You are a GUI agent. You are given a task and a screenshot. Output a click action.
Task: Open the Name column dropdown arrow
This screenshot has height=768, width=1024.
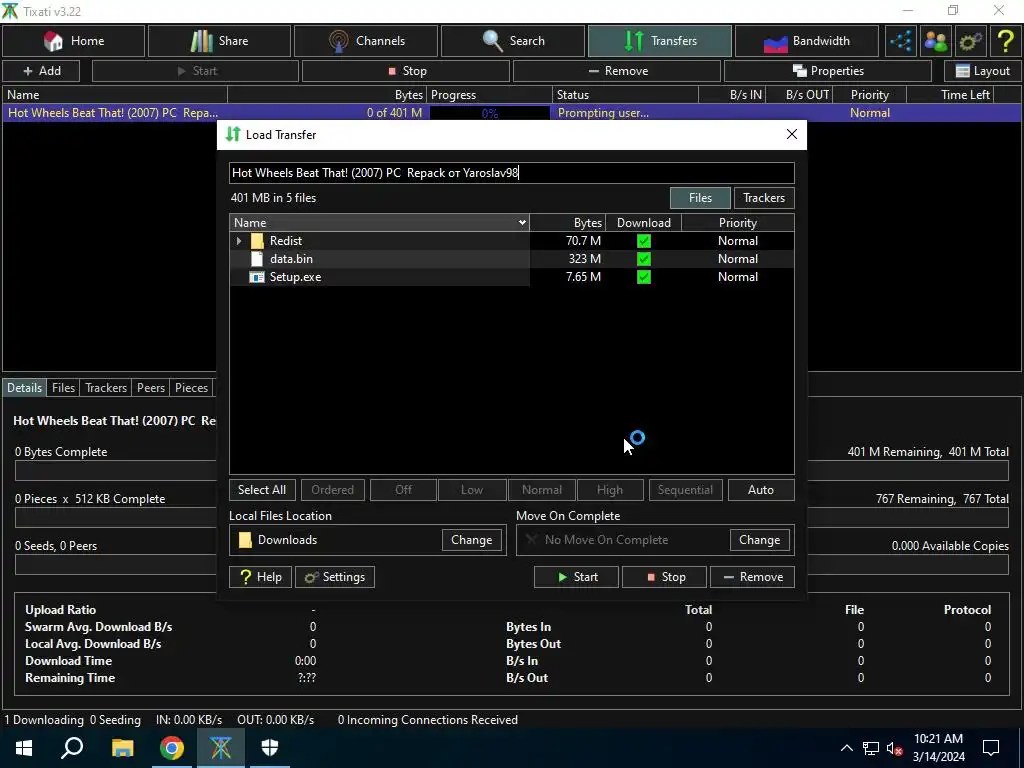522,223
